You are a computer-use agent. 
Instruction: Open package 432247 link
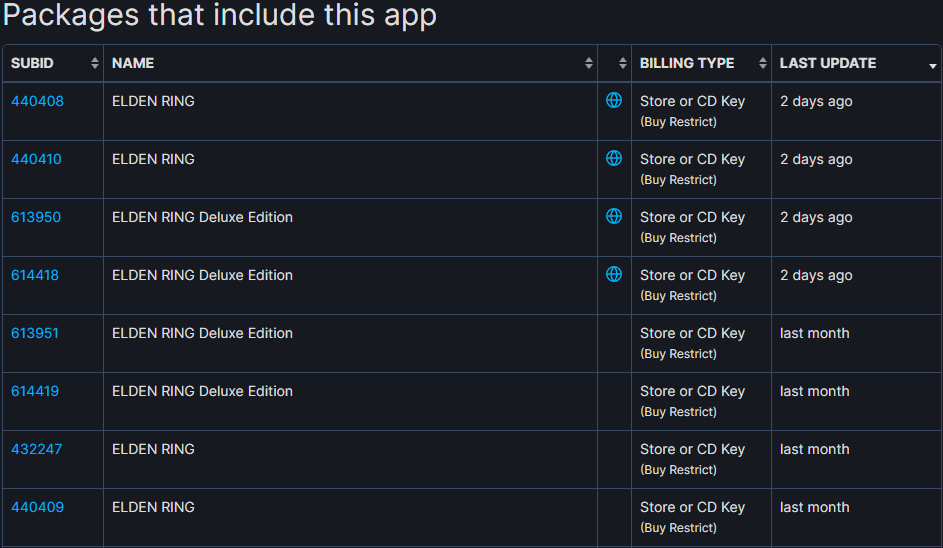point(36,449)
